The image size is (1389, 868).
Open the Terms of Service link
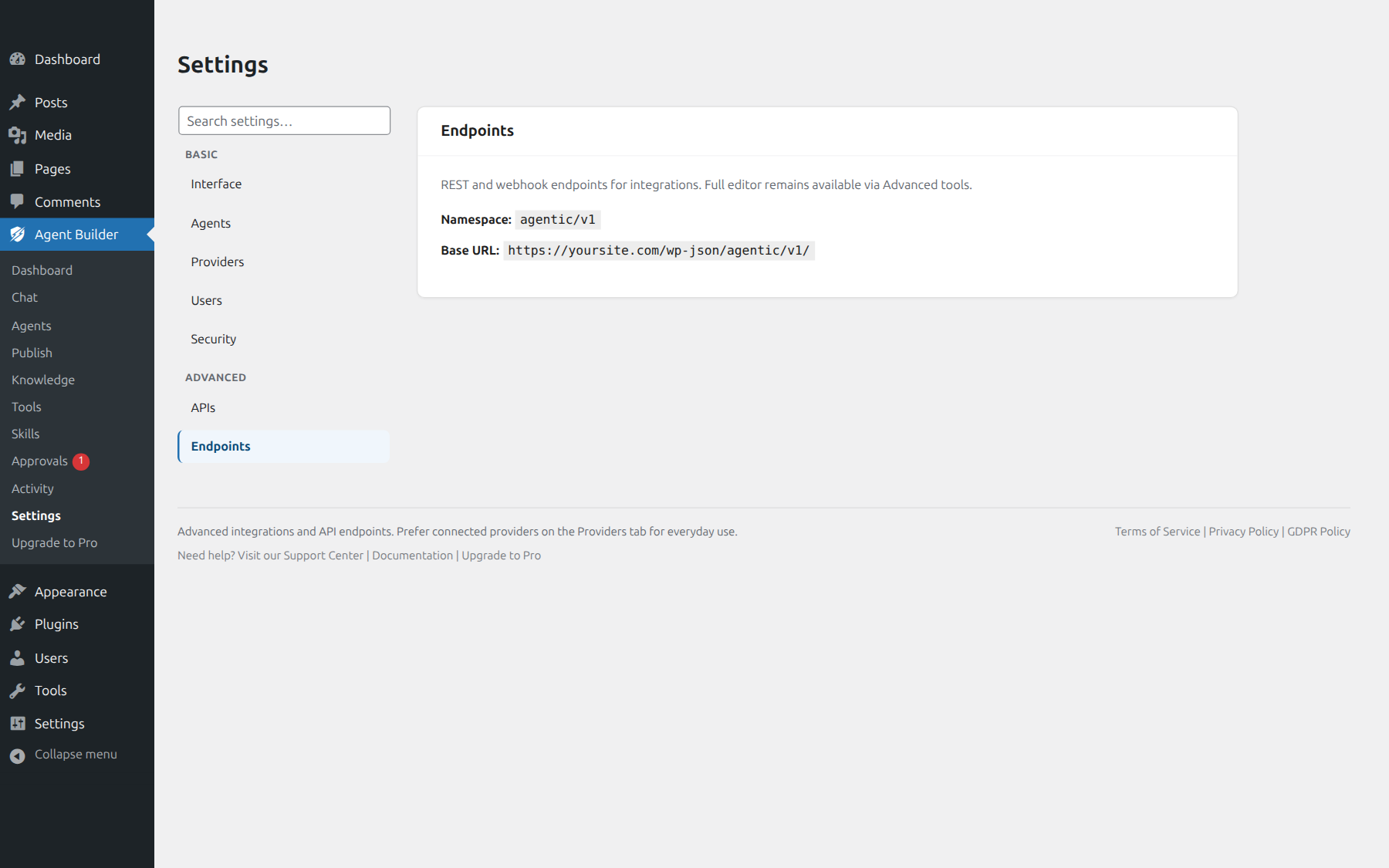coord(1157,532)
